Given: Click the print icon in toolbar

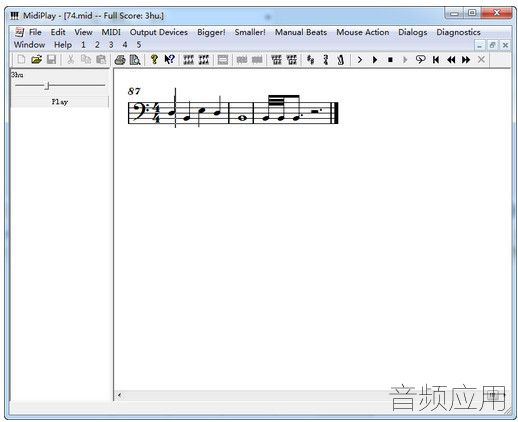Looking at the screenshot, I should 120,60.
